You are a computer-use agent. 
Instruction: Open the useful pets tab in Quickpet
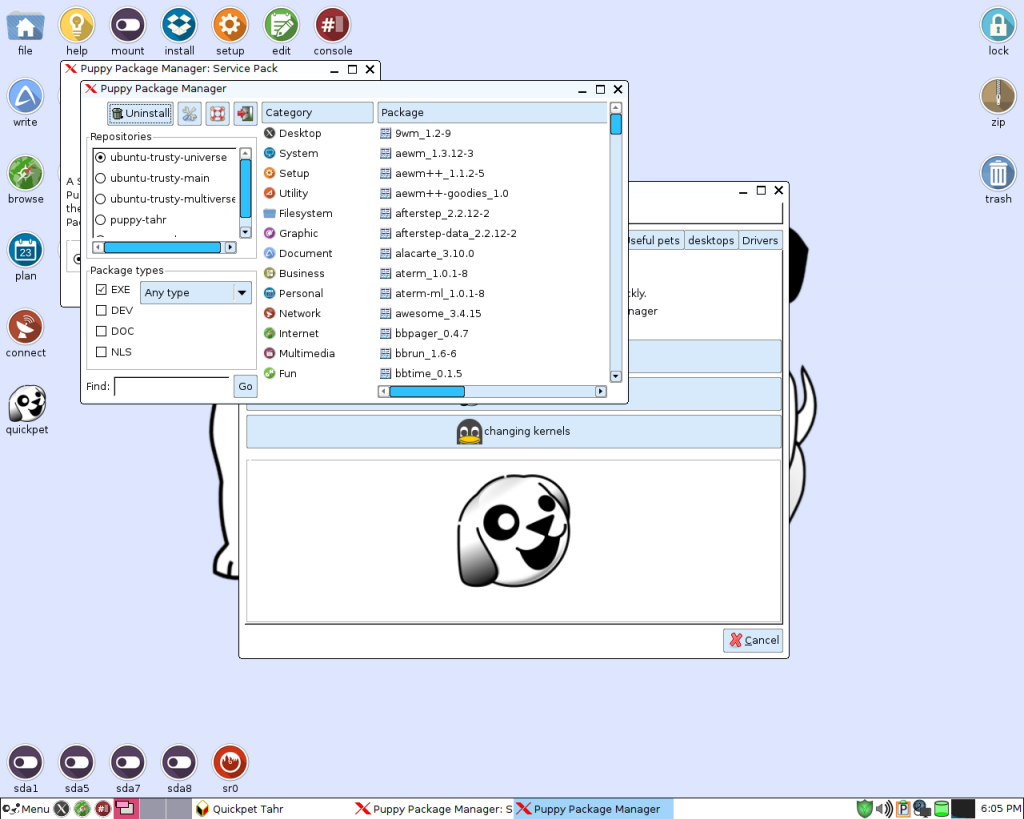pyautogui.click(x=655, y=240)
